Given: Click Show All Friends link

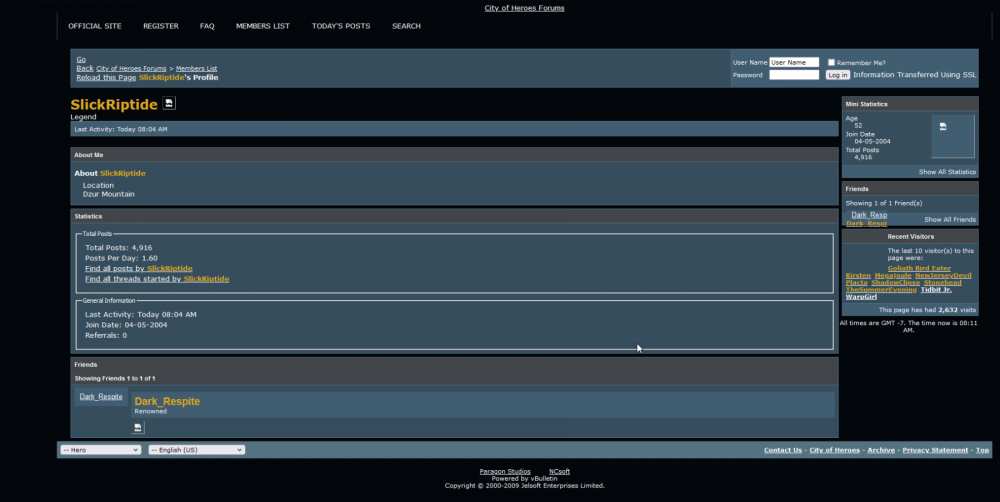Looking at the screenshot, I should pyautogui.click(x=950, y=219).
